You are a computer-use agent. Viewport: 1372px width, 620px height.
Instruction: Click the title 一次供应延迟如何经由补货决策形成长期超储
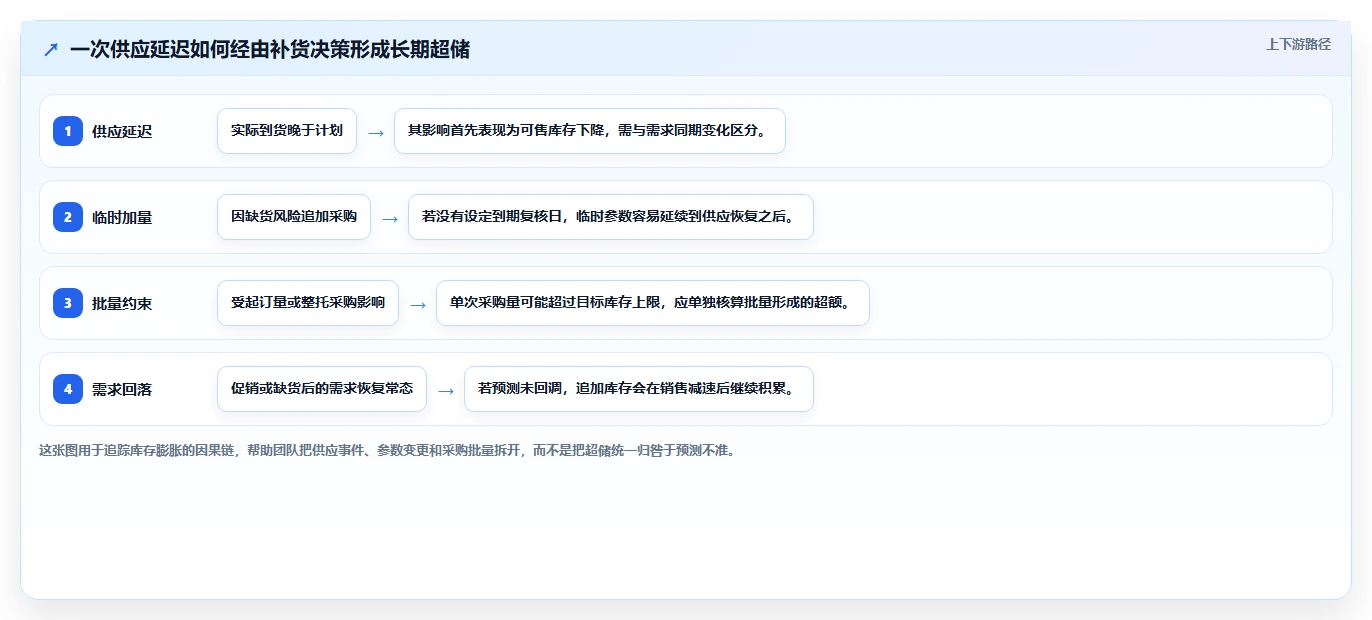tap(270, 50)
